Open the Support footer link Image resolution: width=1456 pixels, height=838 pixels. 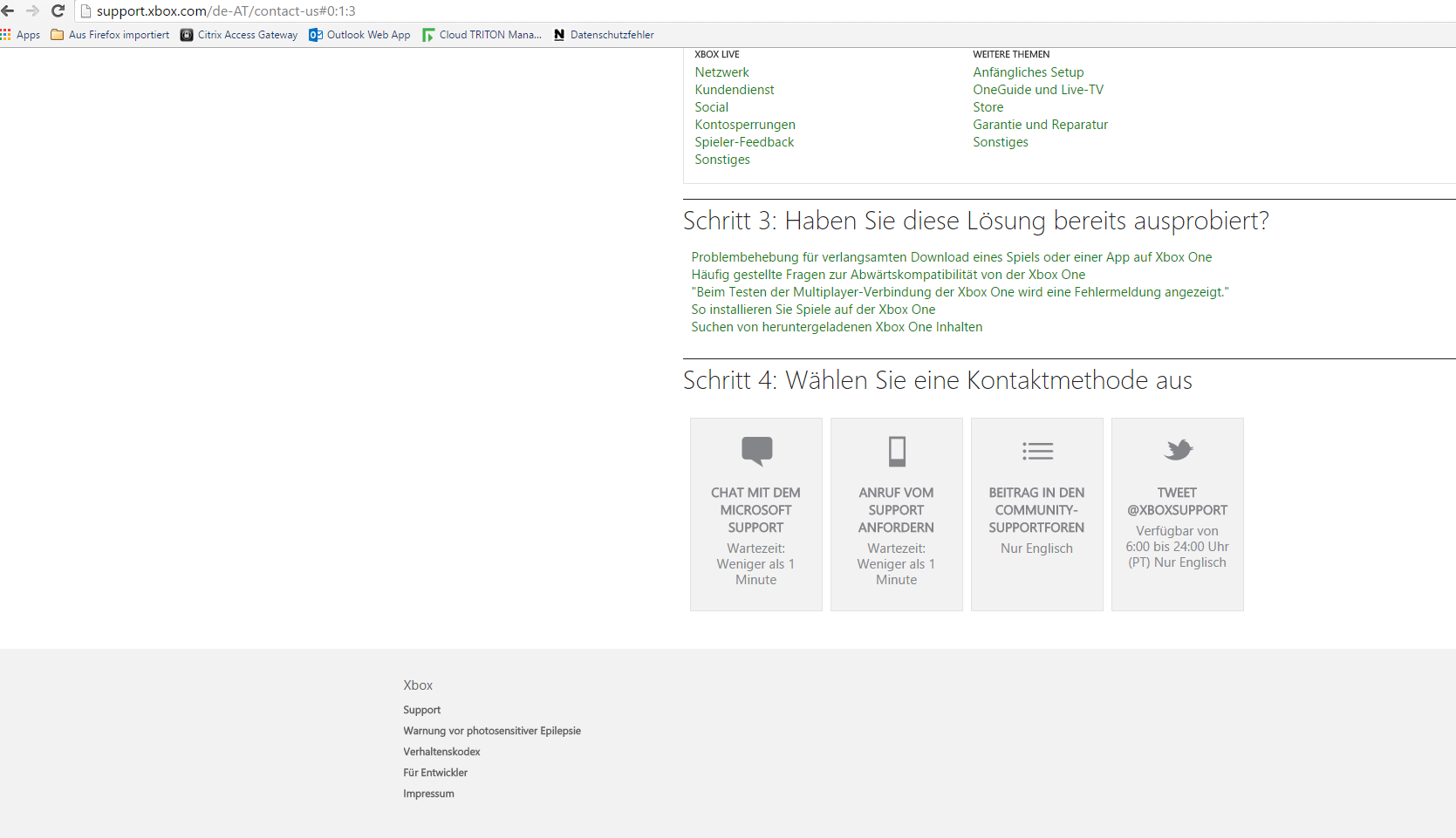(421, 710)
